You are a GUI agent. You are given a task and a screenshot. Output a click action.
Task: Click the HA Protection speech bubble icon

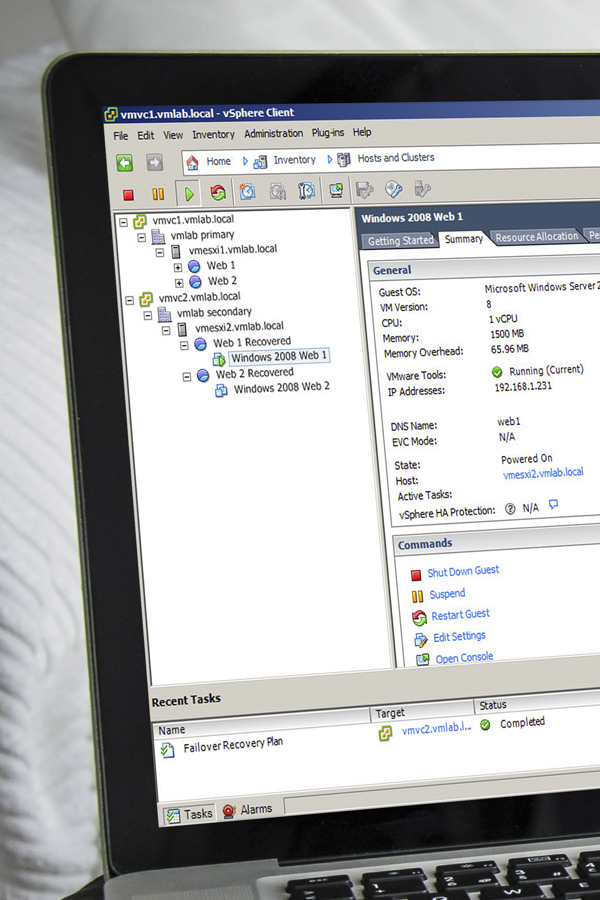(553, 504)
